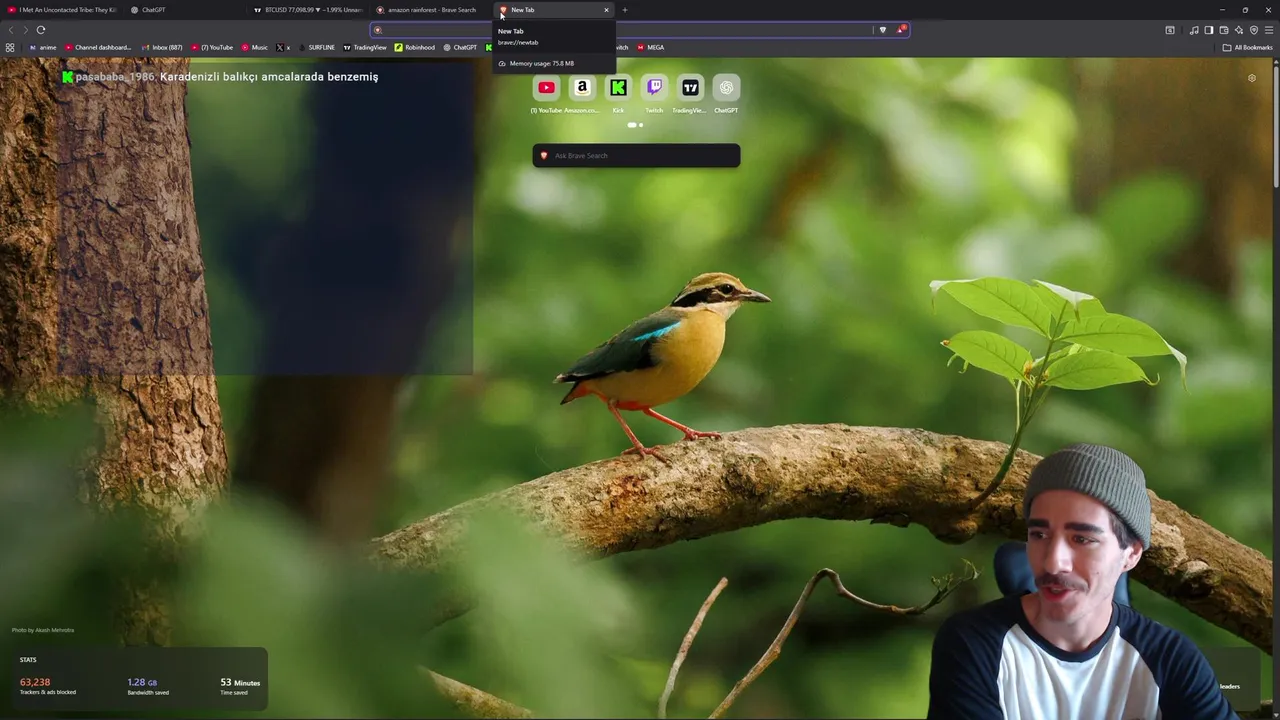Open the (7) YouTube bookmark
Viewport: 1280px width, 720px height.
click(x=212, y=47)
